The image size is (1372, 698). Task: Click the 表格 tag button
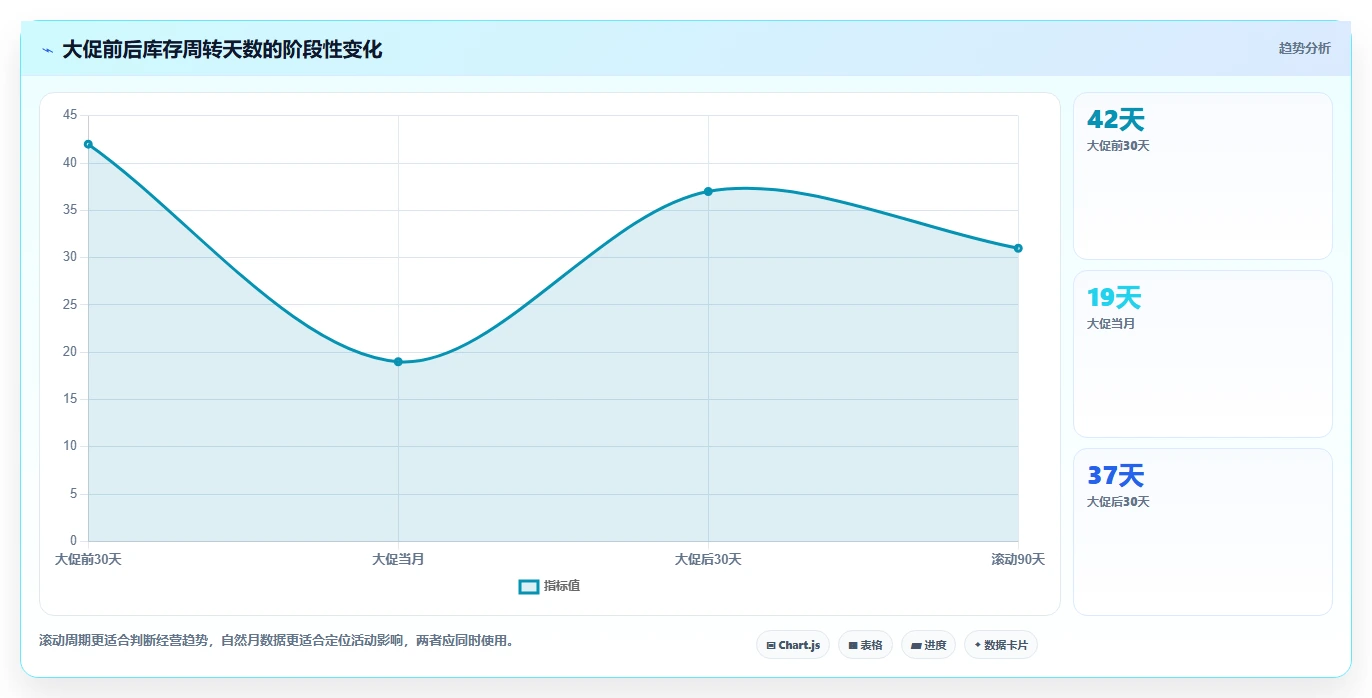coord(865,645)
